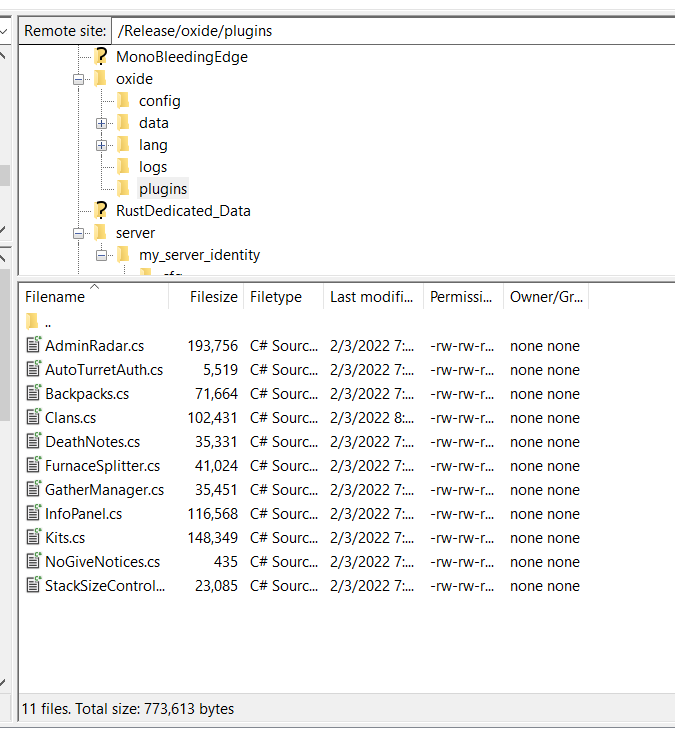This screenshot has width=675, height=730.
Task: Select the Clans.cs filename
Action: coord(71,418)
